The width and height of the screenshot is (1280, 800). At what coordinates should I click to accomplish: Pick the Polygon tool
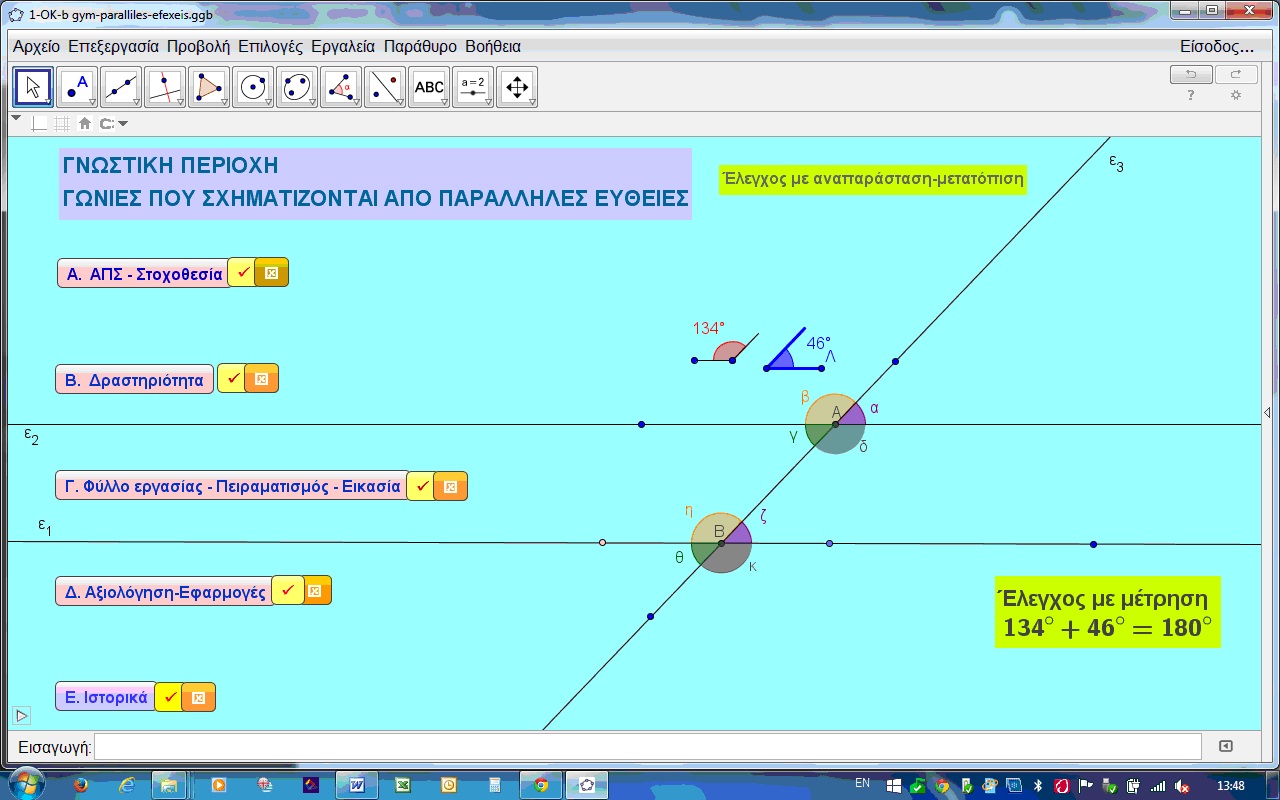209,88
